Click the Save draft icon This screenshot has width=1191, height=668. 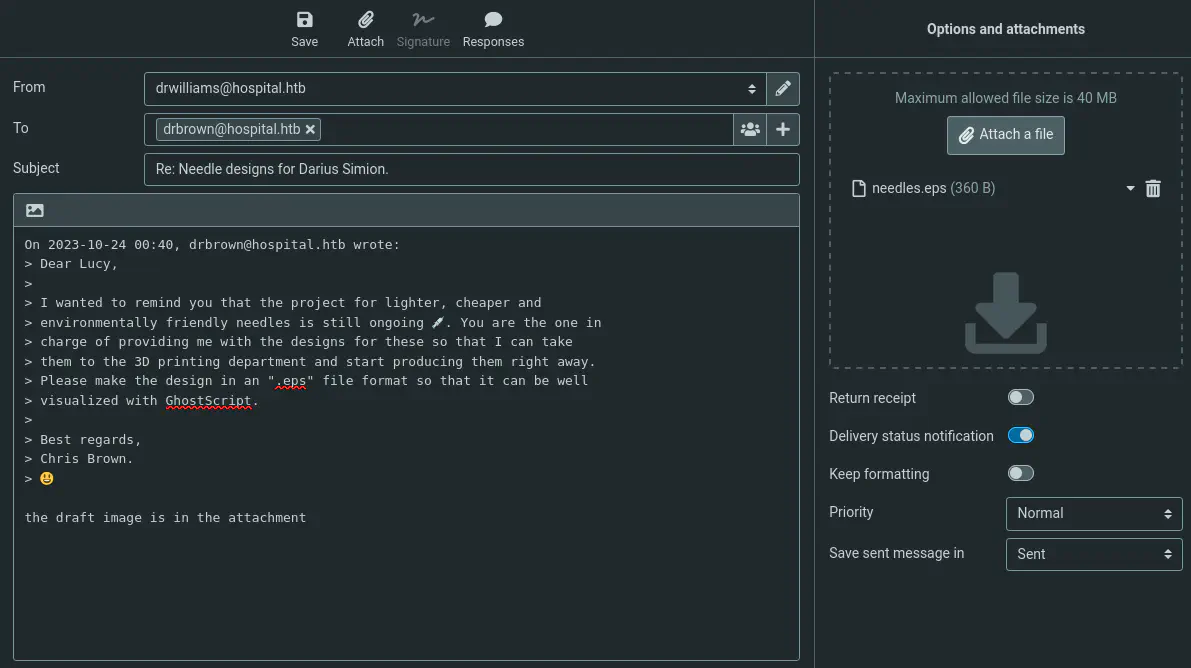tap(304, 20)
